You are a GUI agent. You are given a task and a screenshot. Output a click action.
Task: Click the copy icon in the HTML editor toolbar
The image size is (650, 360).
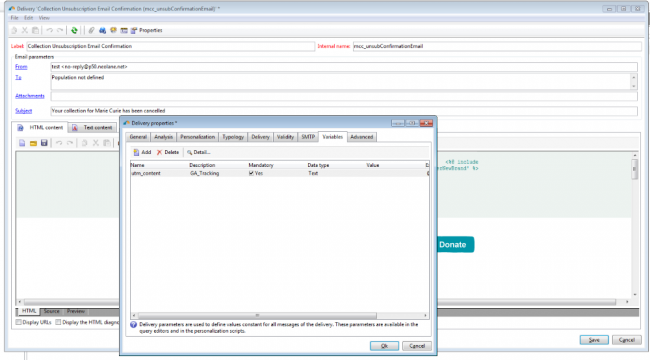pyautogui.click(x=85, y=143)
